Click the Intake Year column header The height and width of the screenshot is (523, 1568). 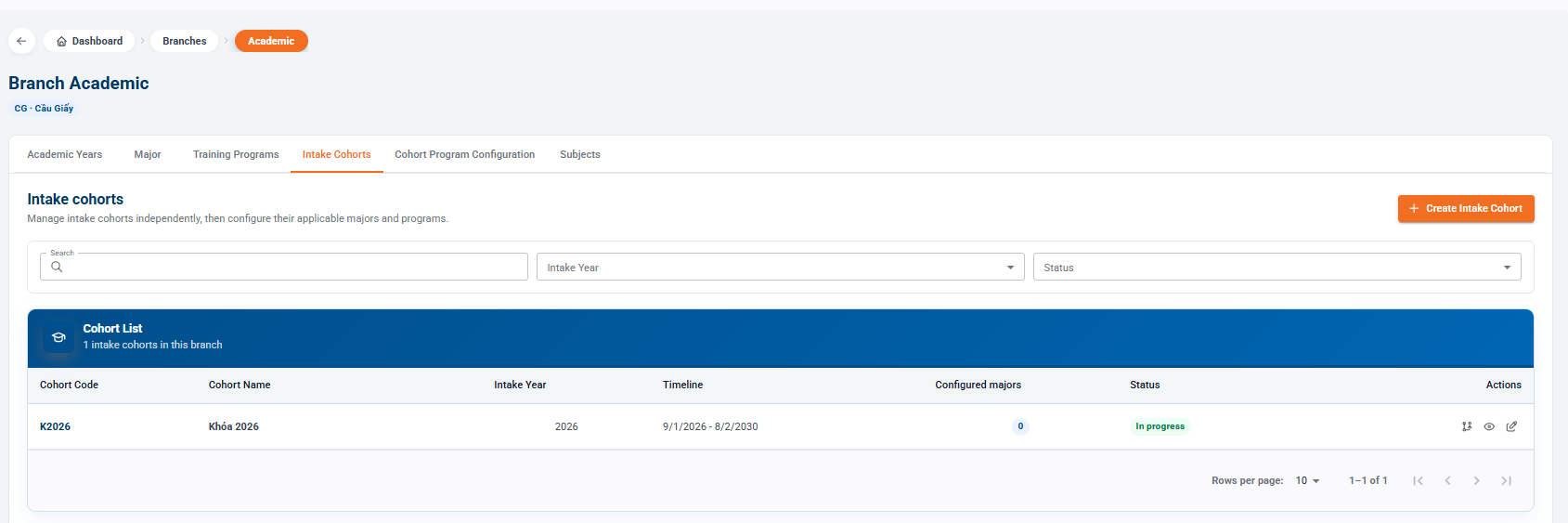tap(520, 385)
